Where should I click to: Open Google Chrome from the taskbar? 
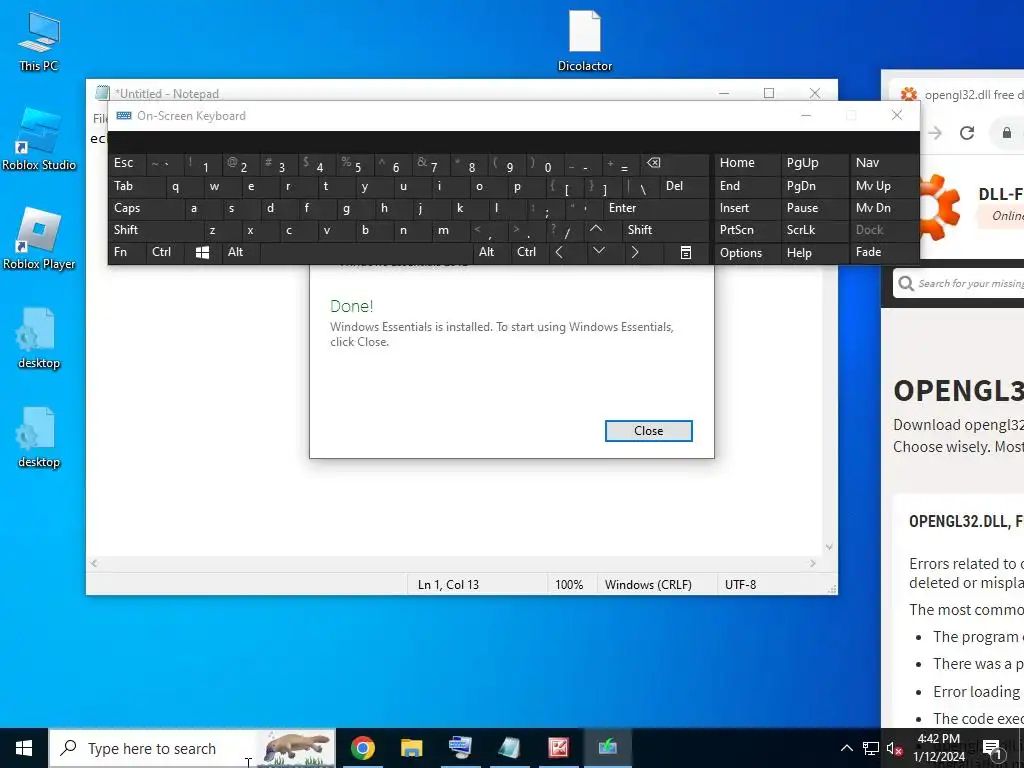[x=362, y=748]
